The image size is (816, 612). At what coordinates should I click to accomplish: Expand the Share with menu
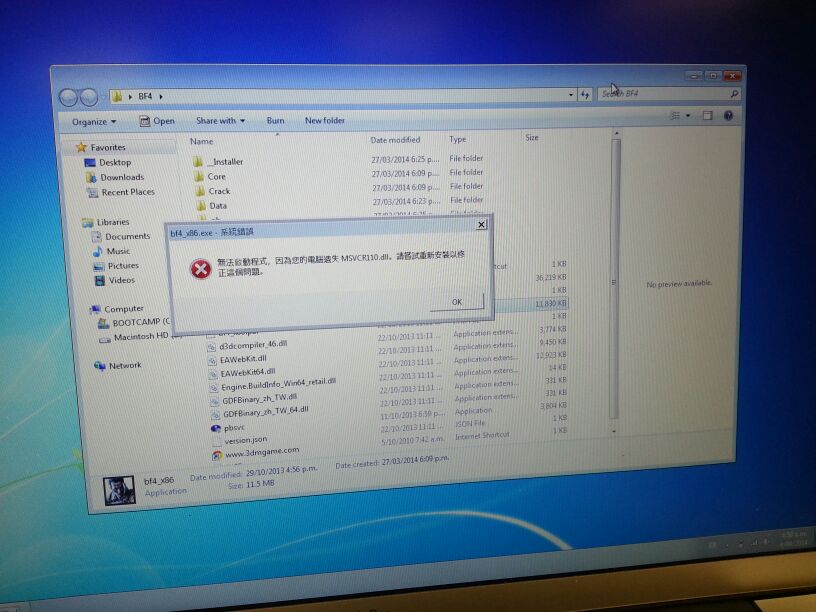[220, 121]
